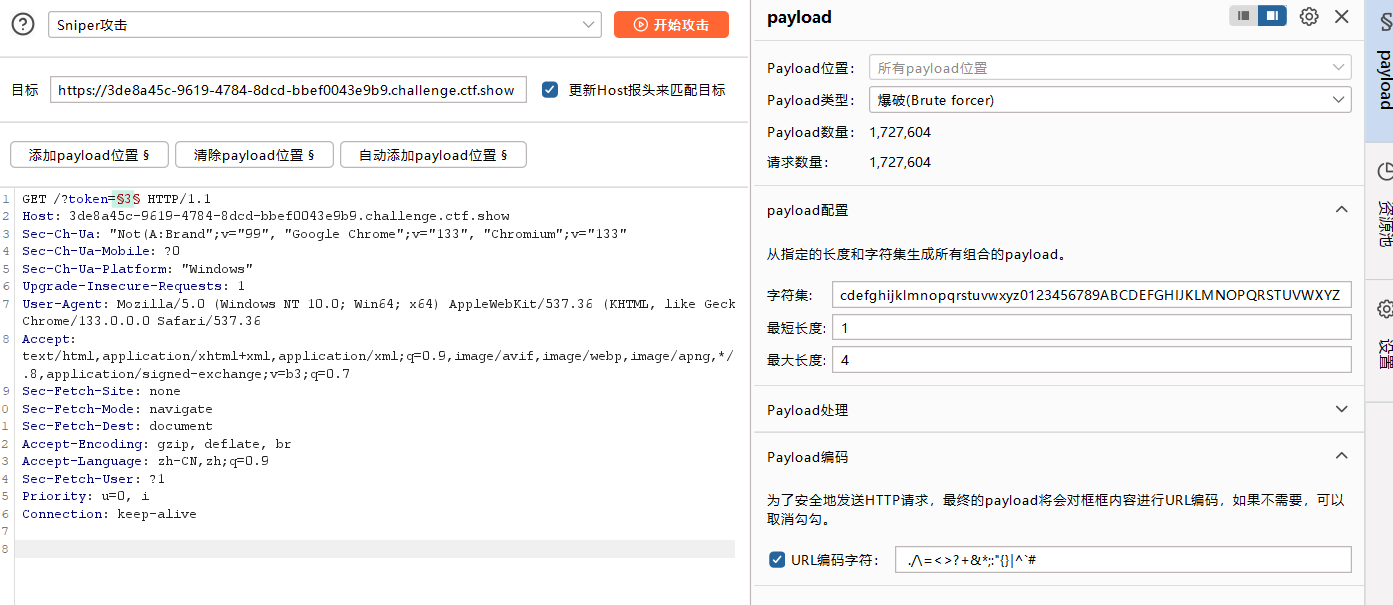This screenshot has height=605, width=1393.
Task: Click the Host header line in request
Action: (266, 216)
